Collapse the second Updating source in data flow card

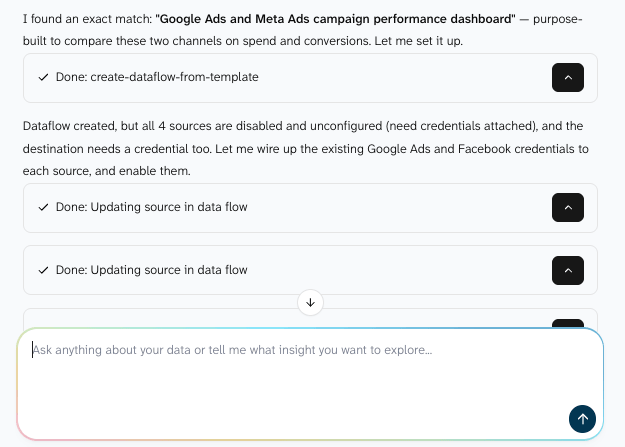coord(568,270)
